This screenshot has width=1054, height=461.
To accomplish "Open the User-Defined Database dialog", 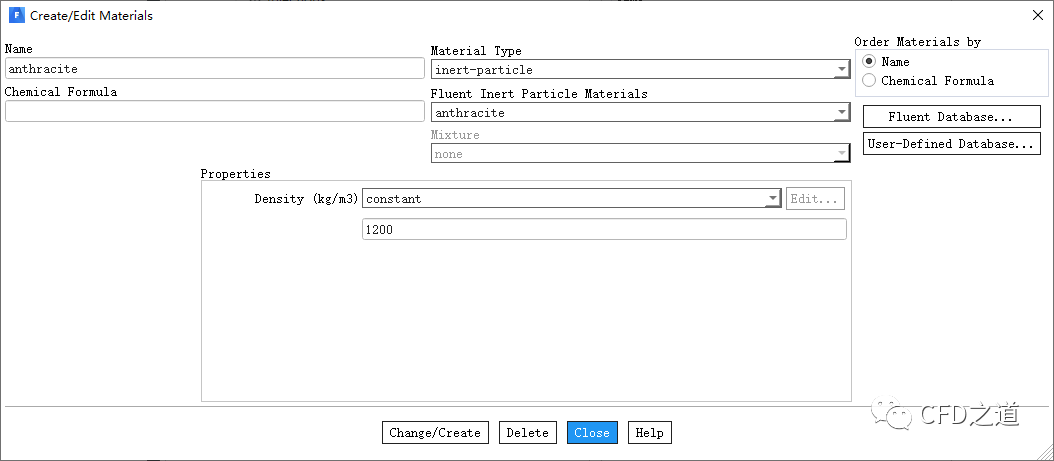I will (x=951, y=144).
